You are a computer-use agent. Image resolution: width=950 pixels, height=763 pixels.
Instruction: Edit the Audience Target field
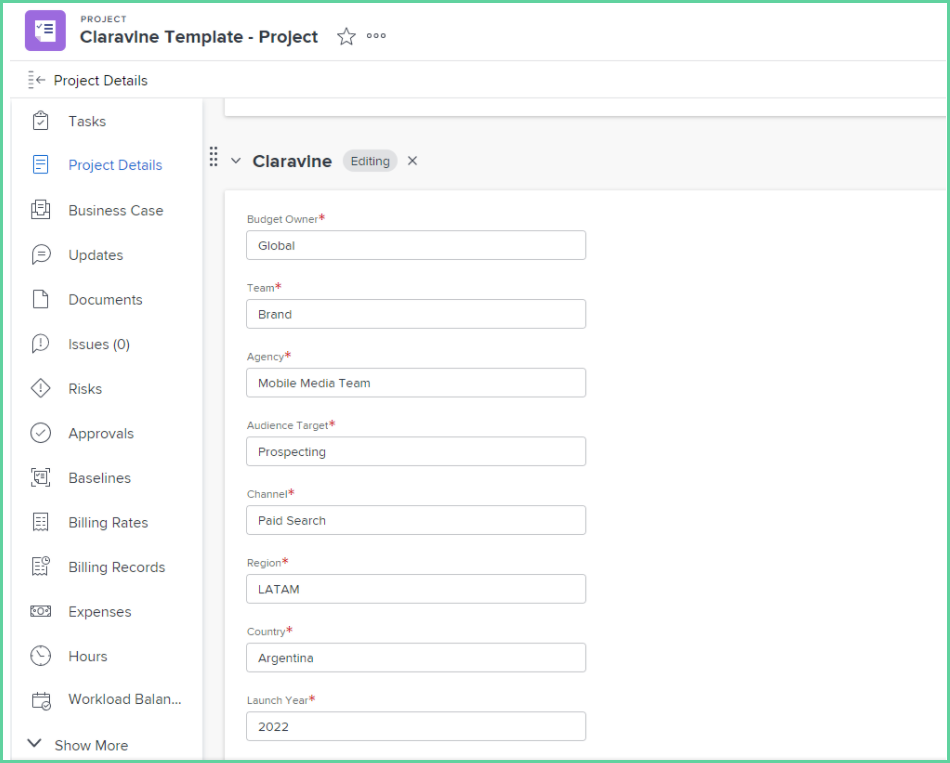coord(416,451)
